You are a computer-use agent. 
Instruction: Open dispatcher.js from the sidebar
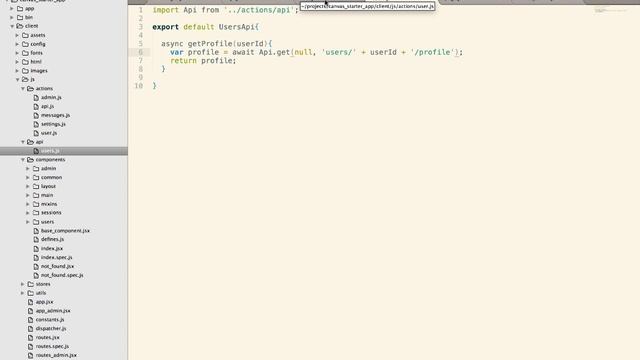click(51, 328)
